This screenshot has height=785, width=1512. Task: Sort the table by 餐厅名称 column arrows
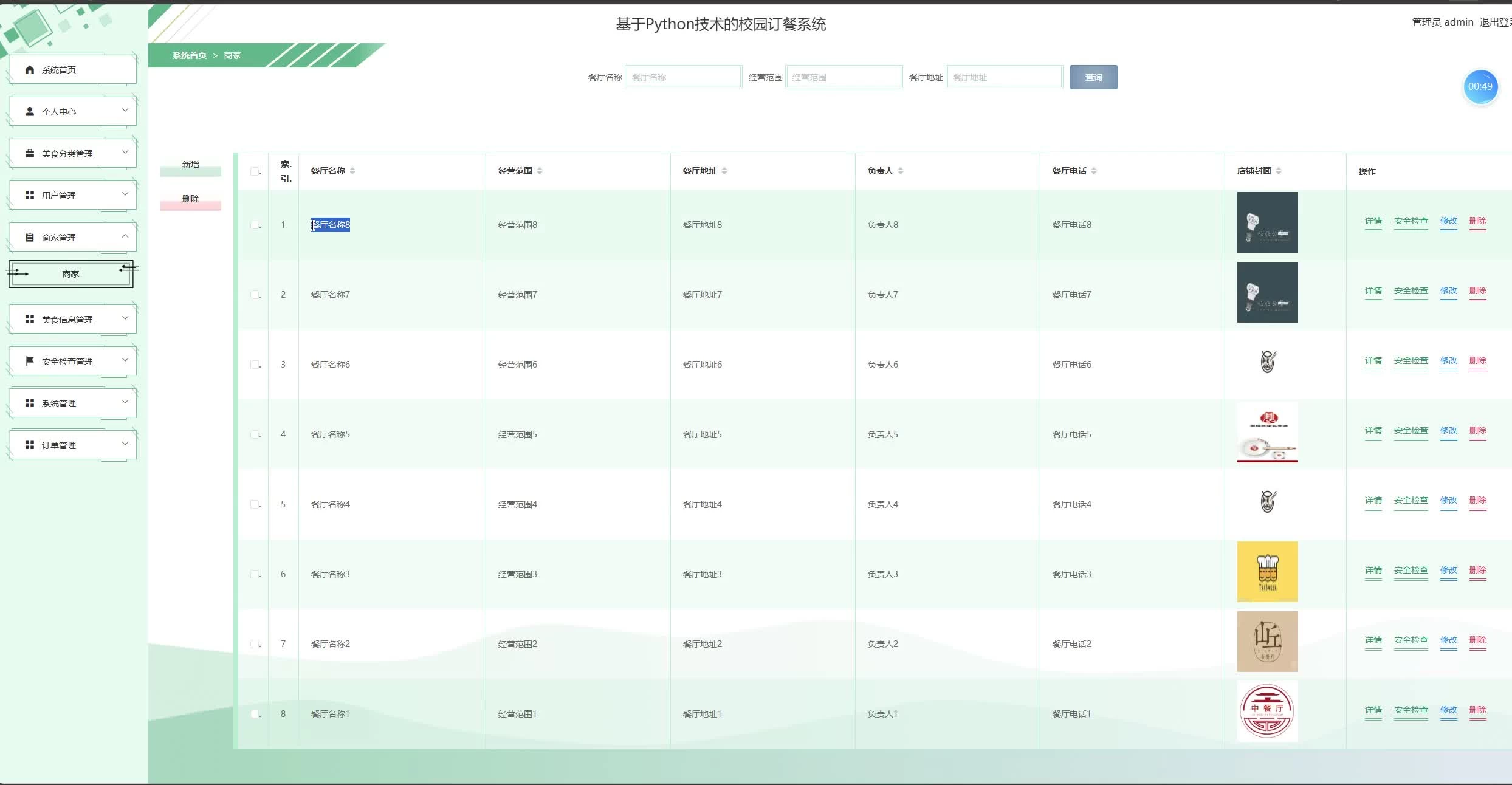coord(352,171)
